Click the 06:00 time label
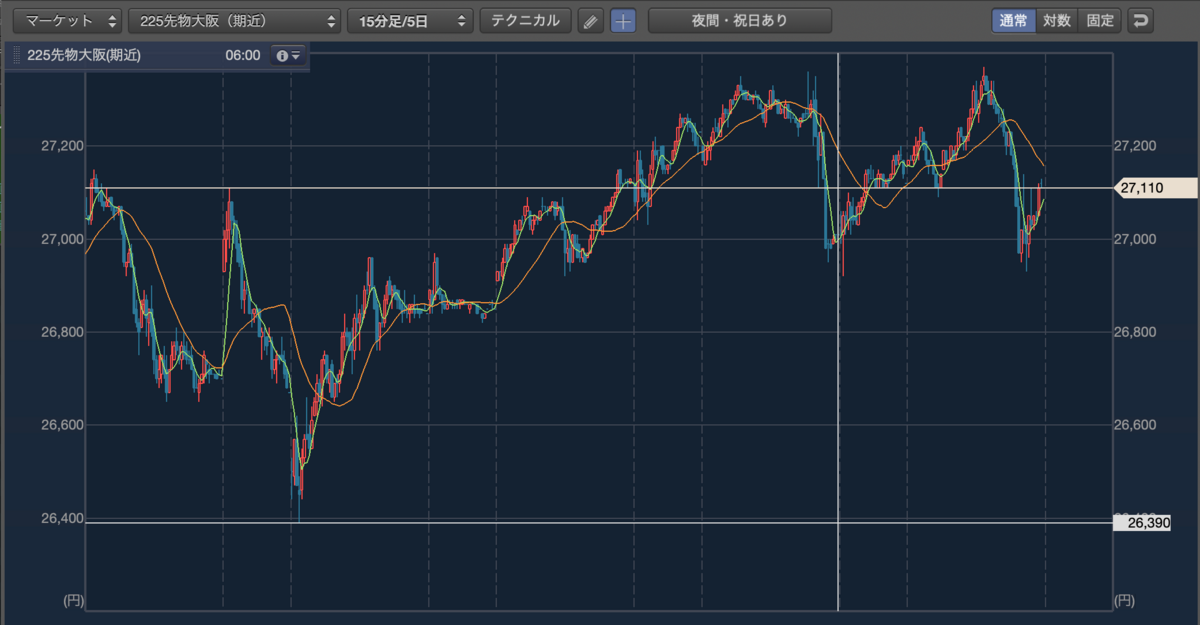 pos(243,56)
